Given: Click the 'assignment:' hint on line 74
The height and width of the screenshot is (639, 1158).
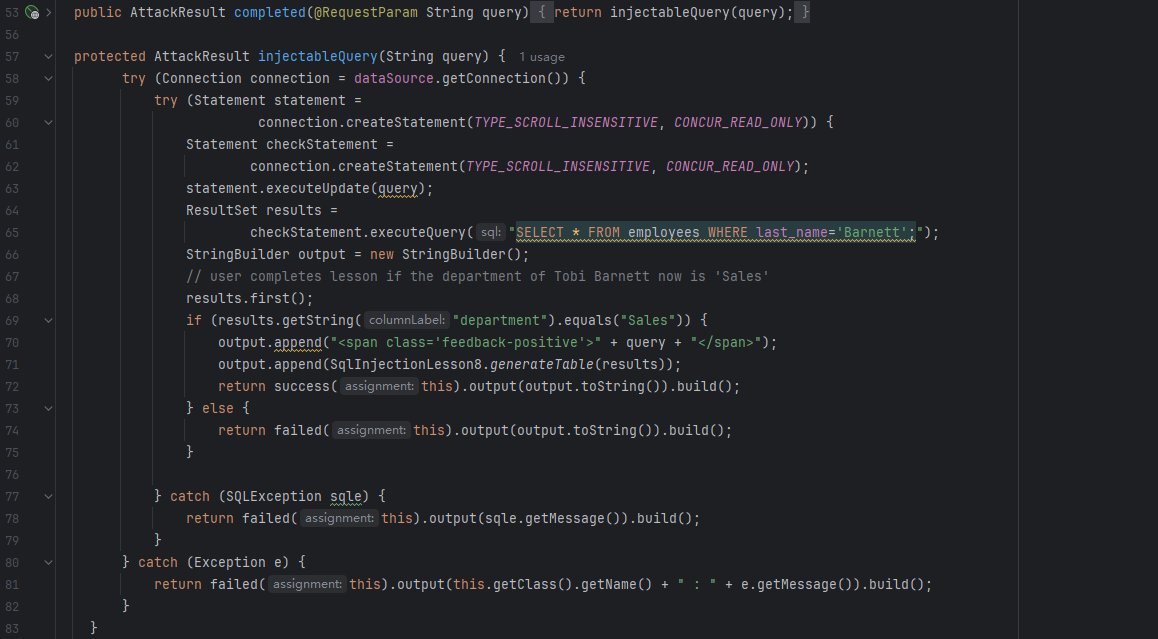Looking at the screenshot, I should pyautogui.click(x=371, y=431).
